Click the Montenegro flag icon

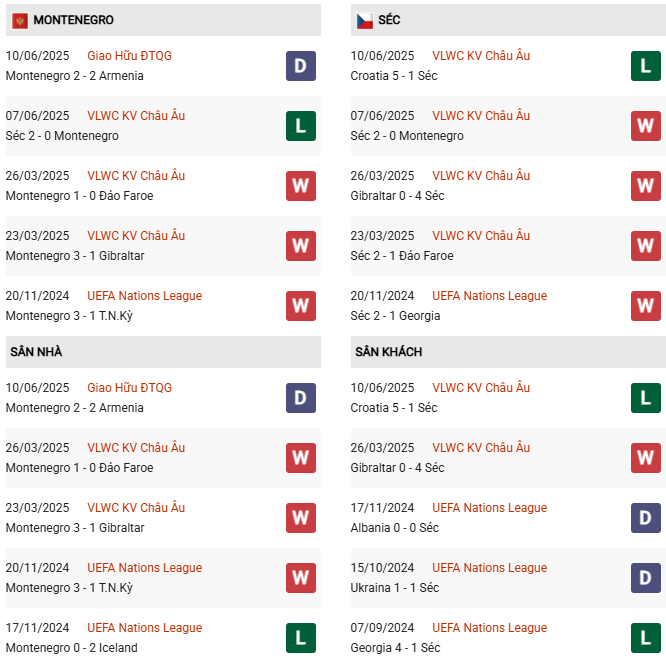(x=20, y=20)
